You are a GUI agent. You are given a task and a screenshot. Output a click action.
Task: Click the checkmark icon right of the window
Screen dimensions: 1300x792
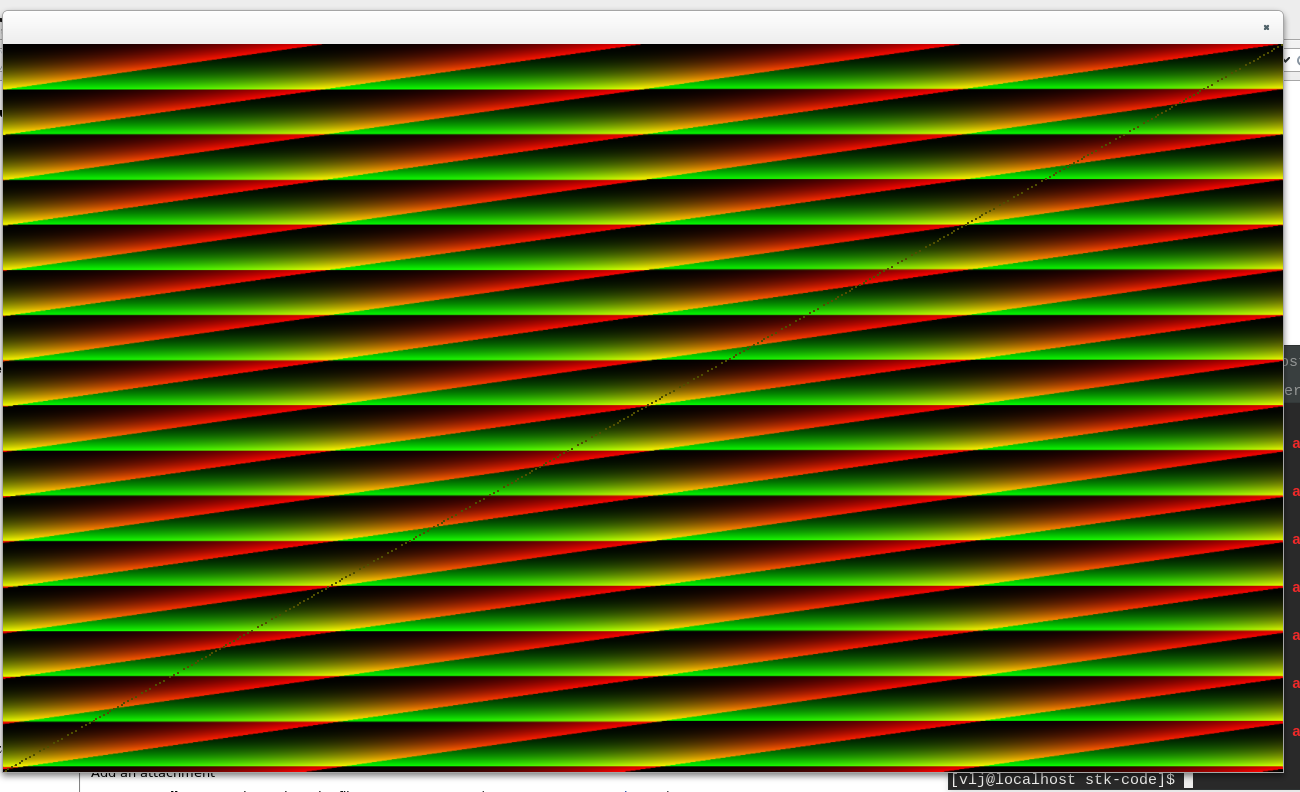click(x=1287, y=60)
